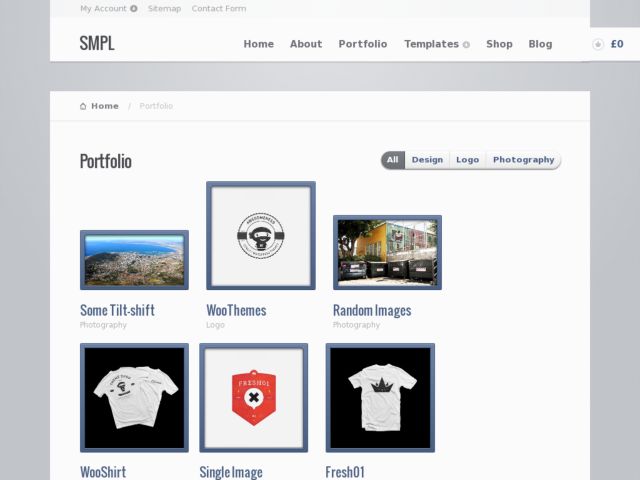The height and width of the screenshot is (480, 640).
Task: Click the £0 cart total
Action: (x=617, y=44)
